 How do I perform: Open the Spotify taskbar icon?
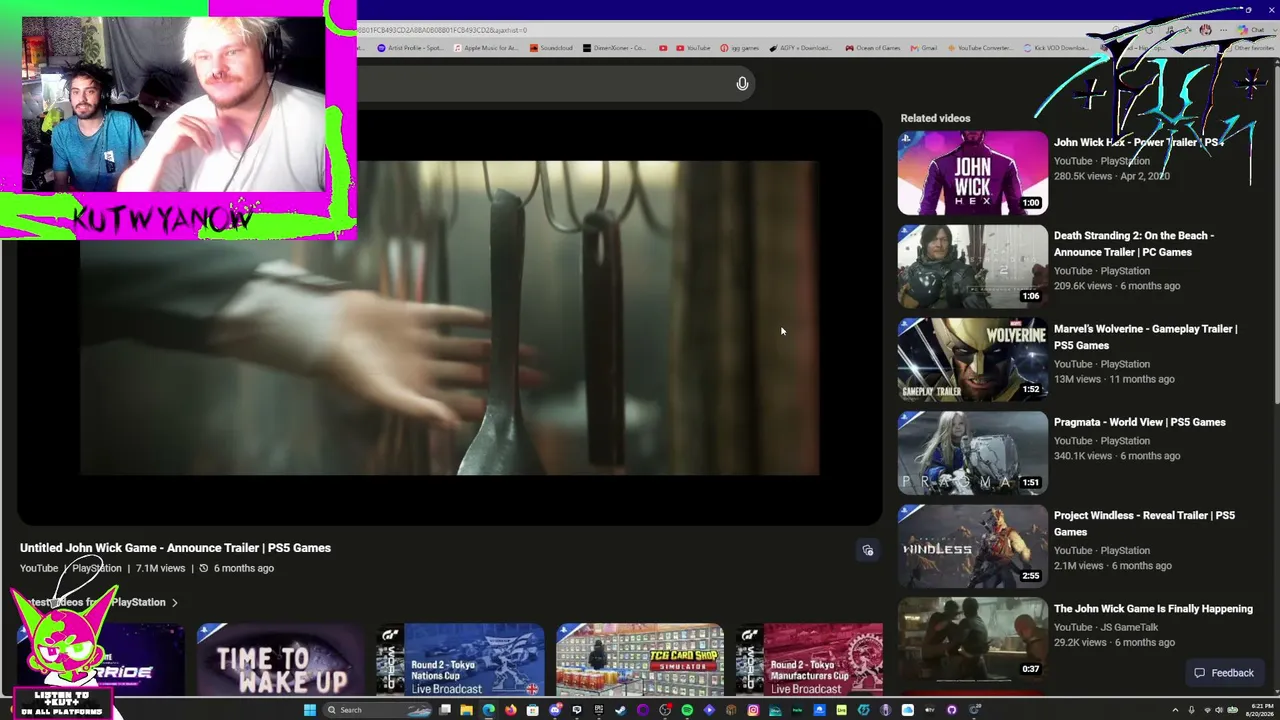687,710
